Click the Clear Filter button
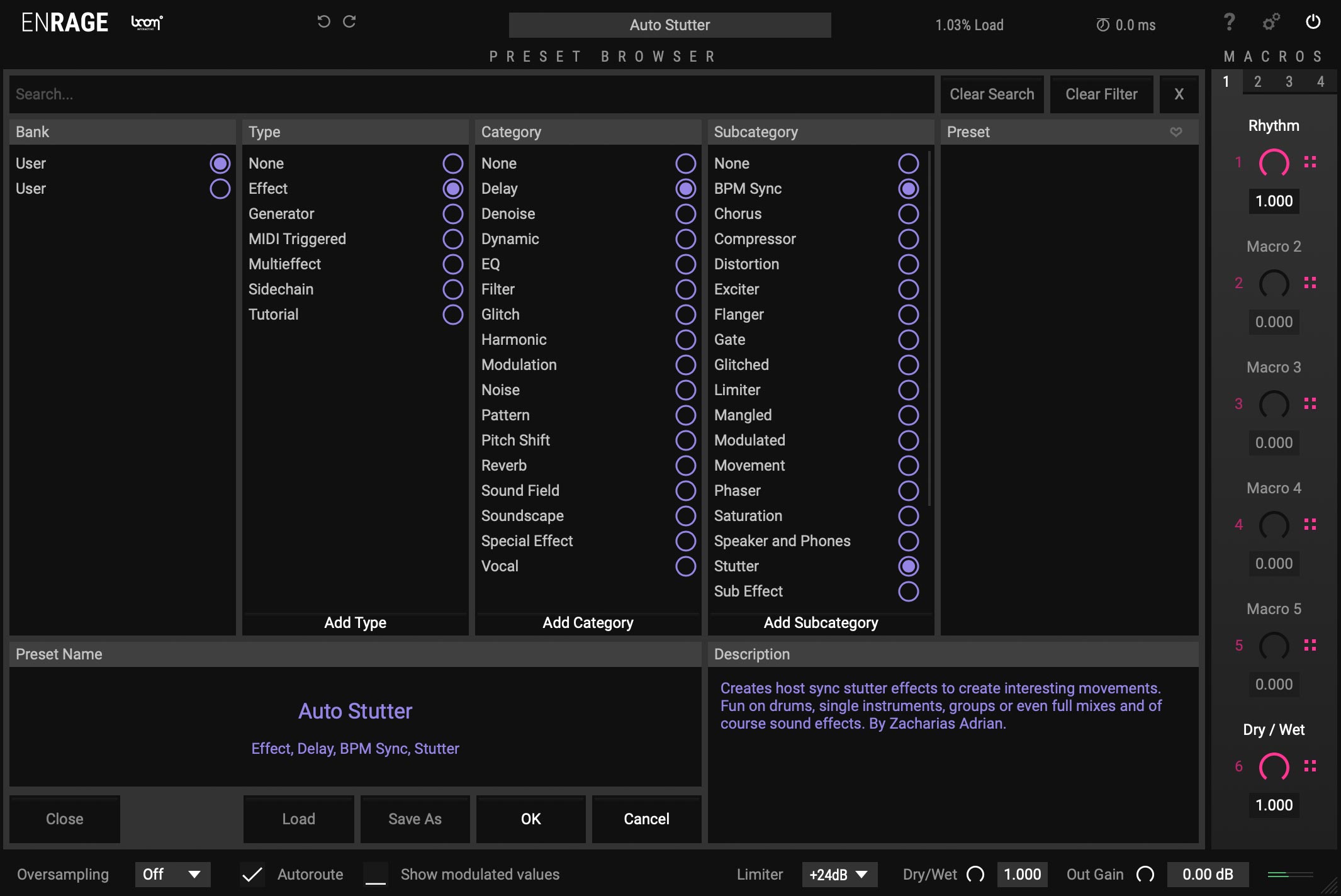This screenshot has height=896, width=1341. [1101, 94]
